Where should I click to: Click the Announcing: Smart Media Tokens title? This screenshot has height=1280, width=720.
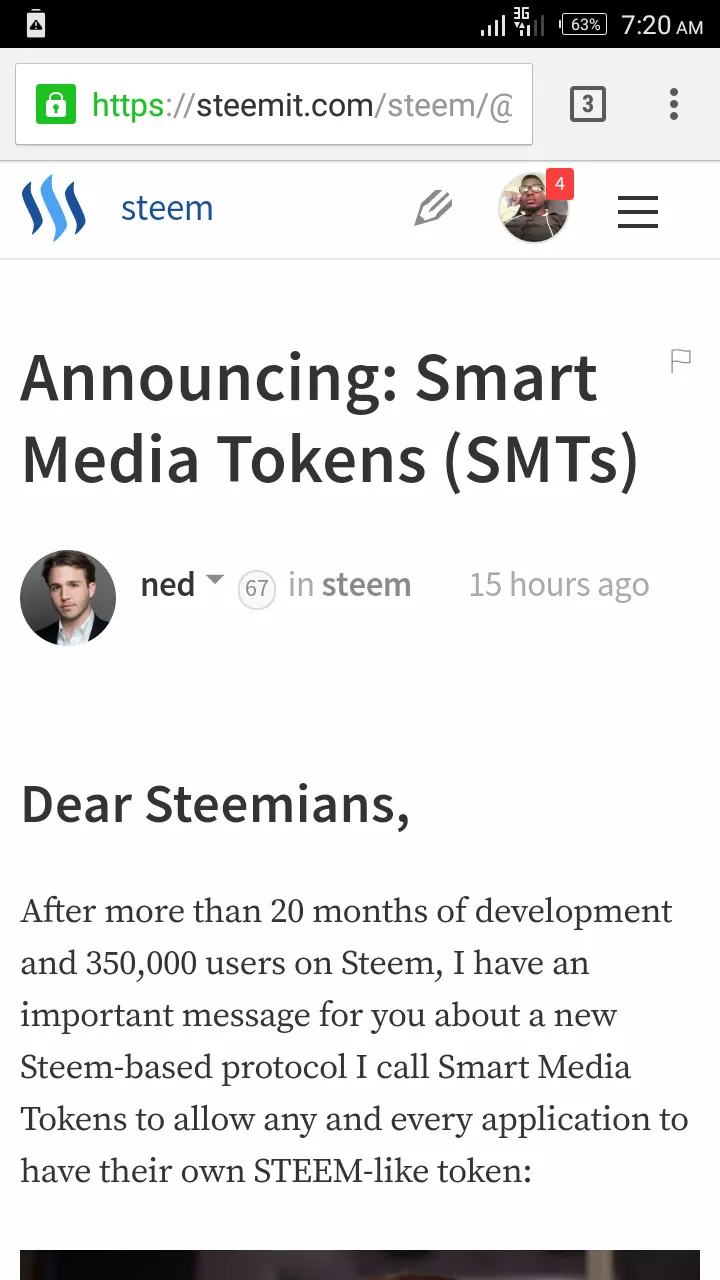329,418
